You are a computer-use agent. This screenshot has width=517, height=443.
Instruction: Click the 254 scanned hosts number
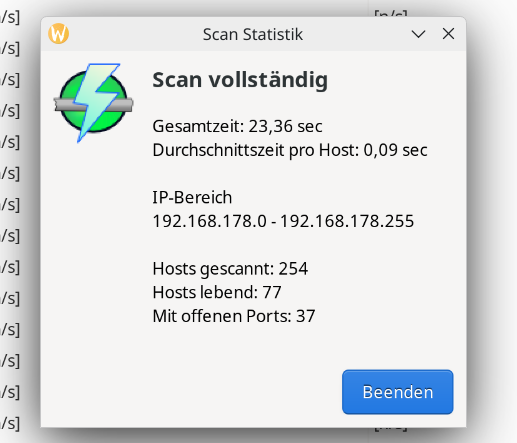293,269
